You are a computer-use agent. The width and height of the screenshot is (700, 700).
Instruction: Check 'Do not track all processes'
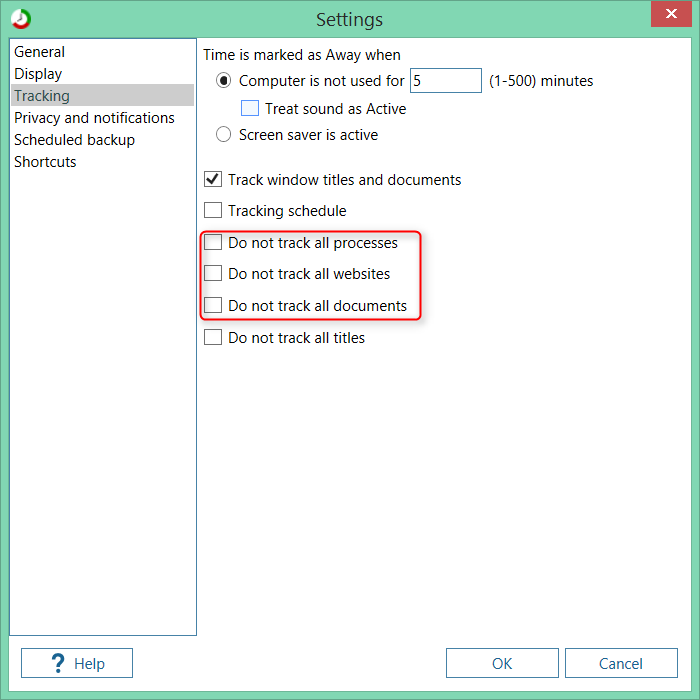coord(213,243)
